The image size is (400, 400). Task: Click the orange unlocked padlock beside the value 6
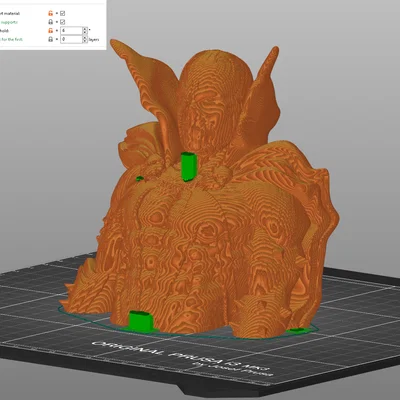51,31
